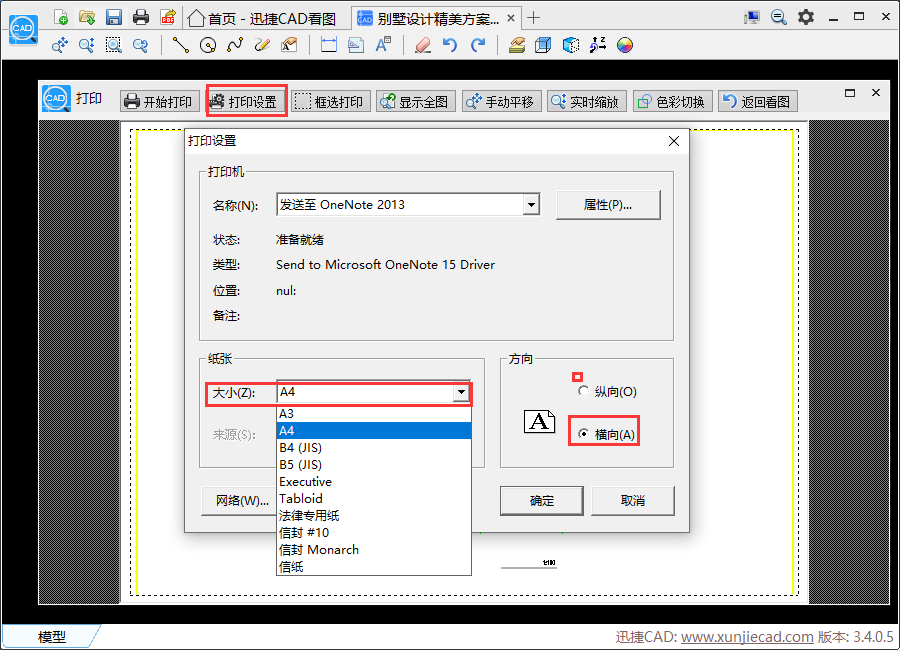Image resolution: width=900 pixels, height=650 pixels.
Task: Select the eraser tool
Action: pyautogui.click(x=423, y=45)
